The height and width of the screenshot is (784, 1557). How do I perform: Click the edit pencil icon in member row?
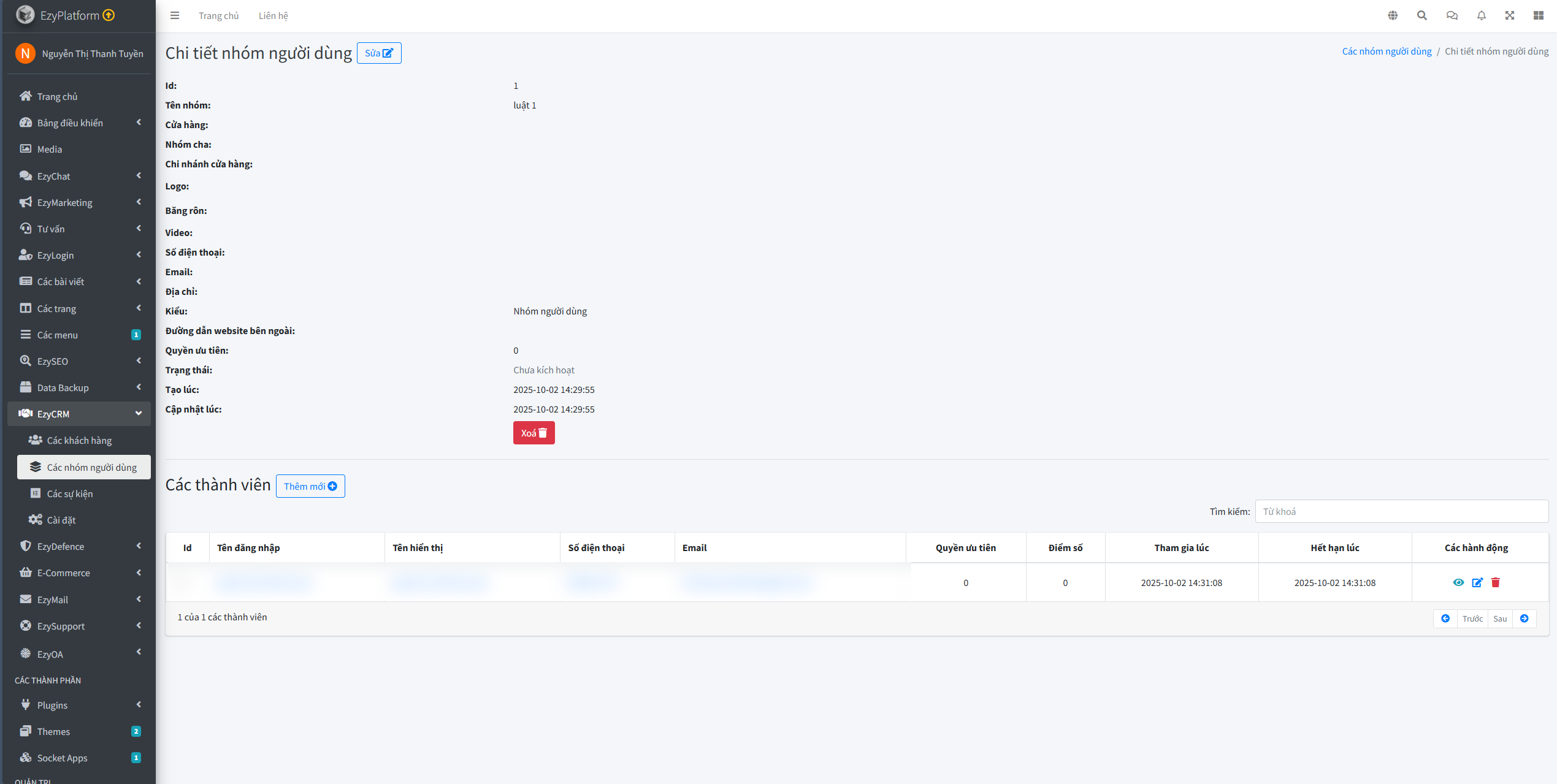point(1477,582)
